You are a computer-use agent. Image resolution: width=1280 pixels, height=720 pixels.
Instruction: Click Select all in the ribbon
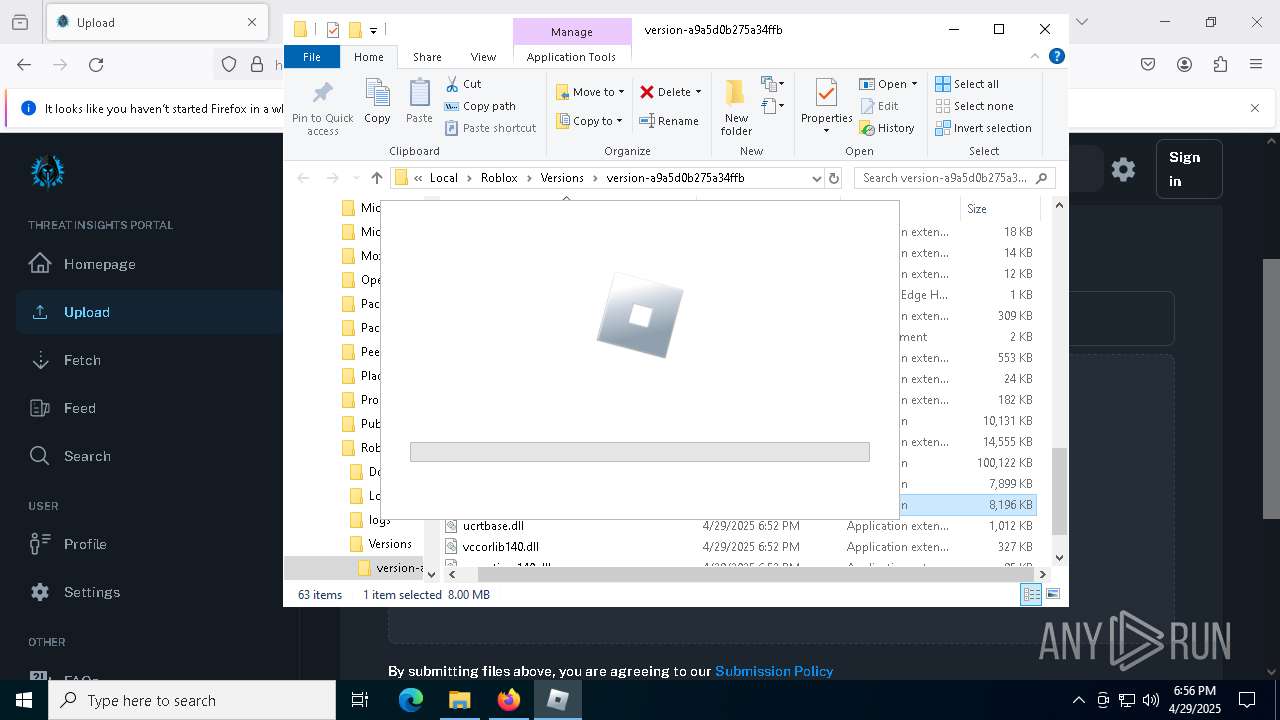(x=967, y=84)
